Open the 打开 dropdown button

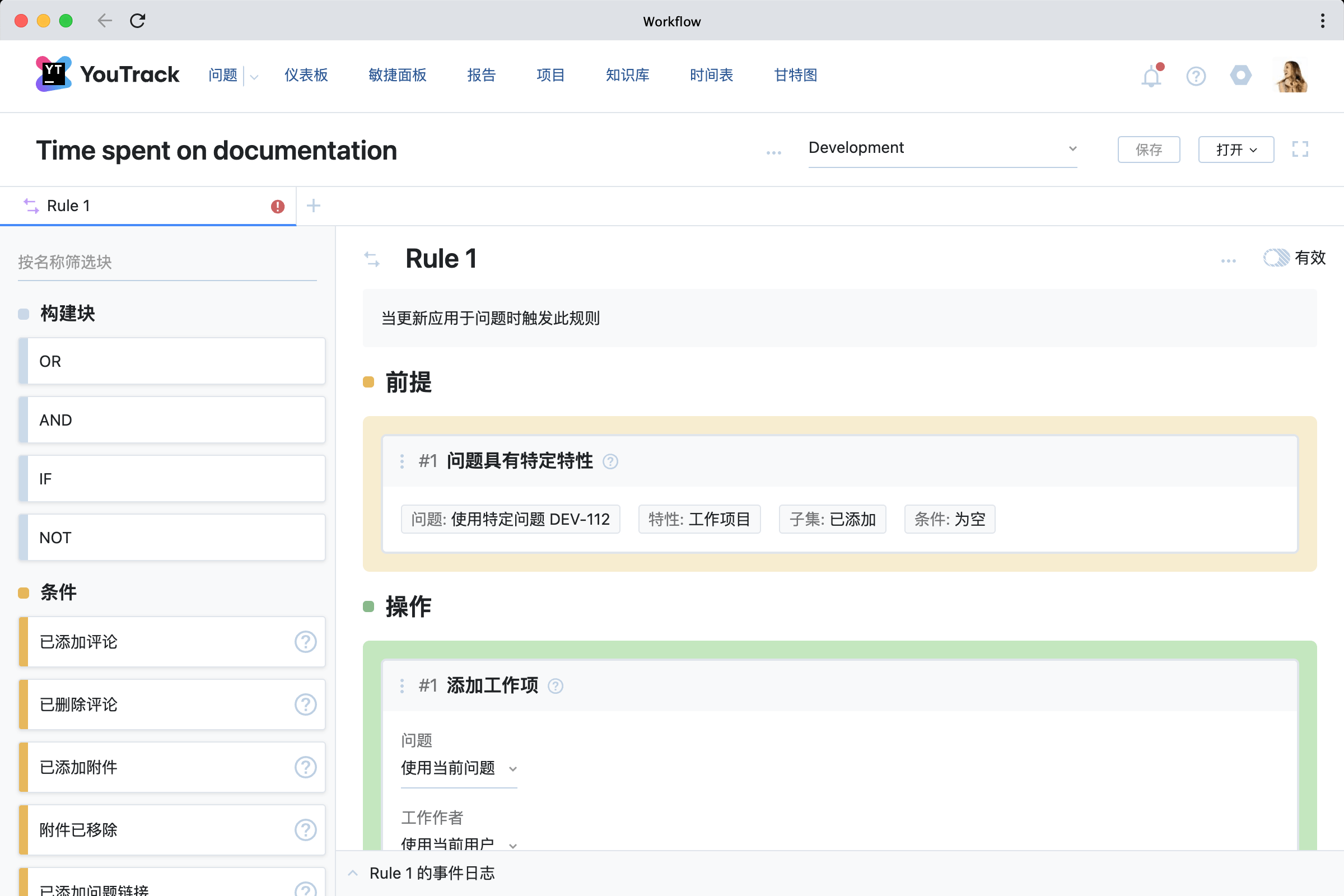tap(1235, 149)
